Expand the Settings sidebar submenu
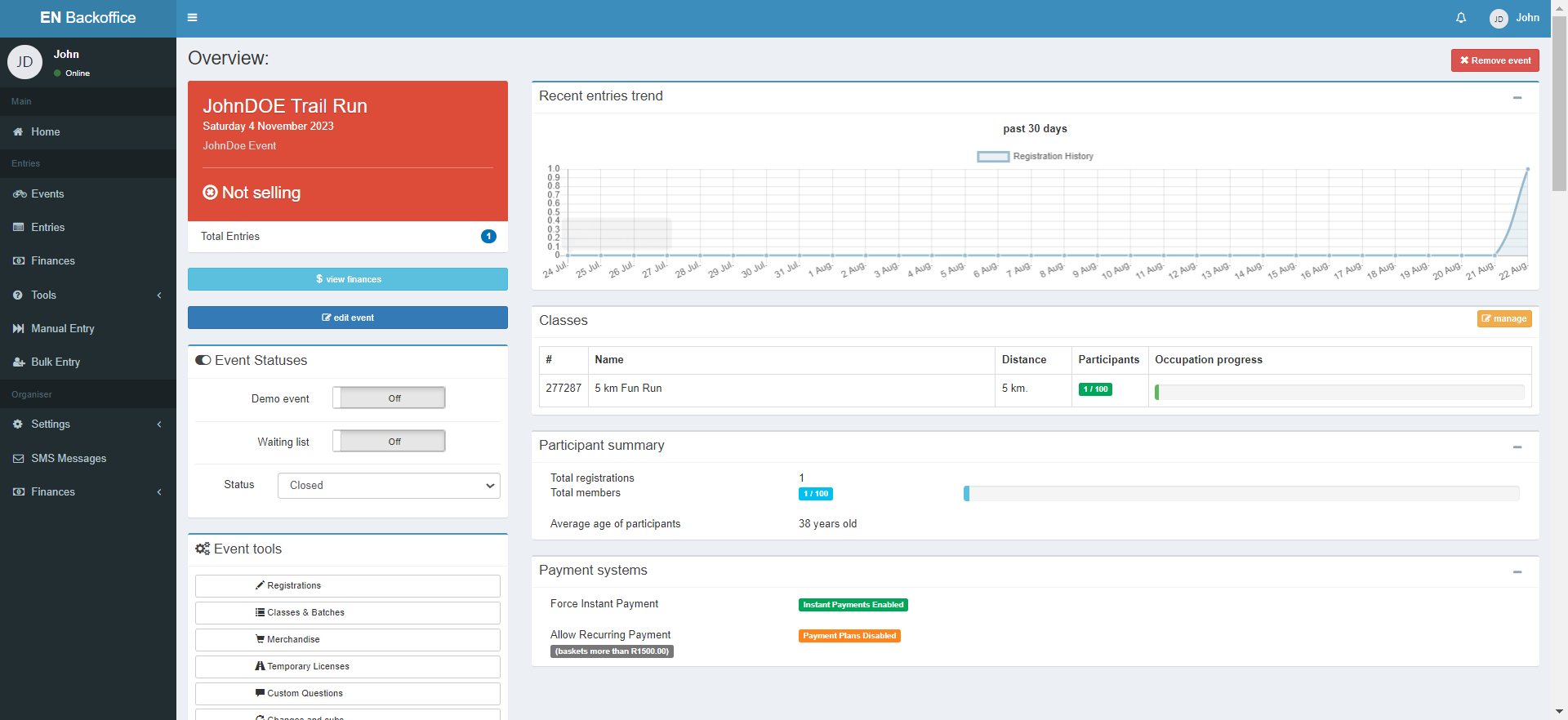This screenshot has width=1568, height=720. click(x=88, y=424)
